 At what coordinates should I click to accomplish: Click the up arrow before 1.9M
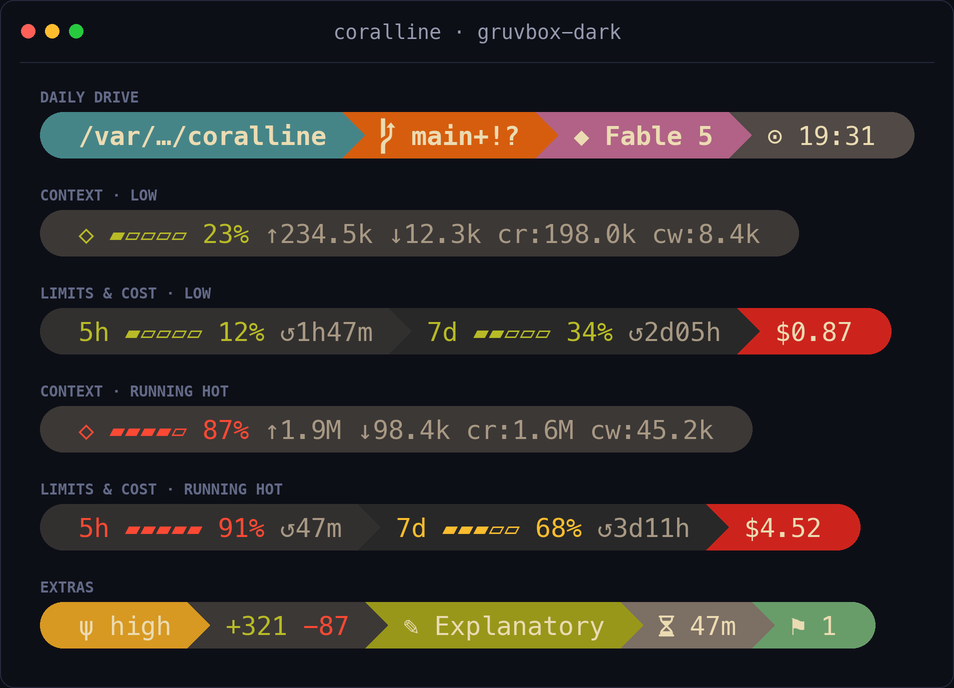(x=272, y=431)
